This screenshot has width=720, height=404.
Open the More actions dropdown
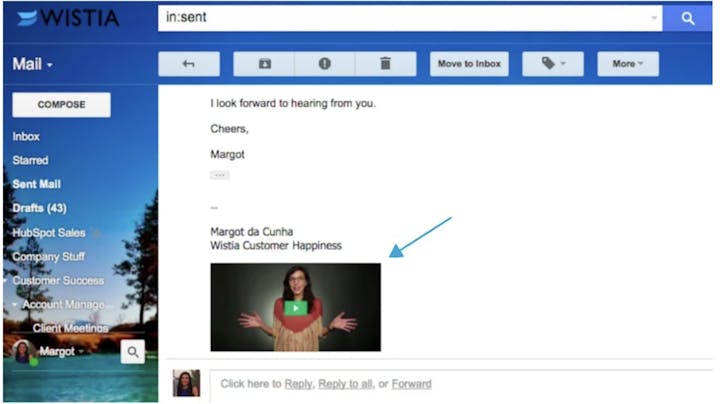click(628, 64)
